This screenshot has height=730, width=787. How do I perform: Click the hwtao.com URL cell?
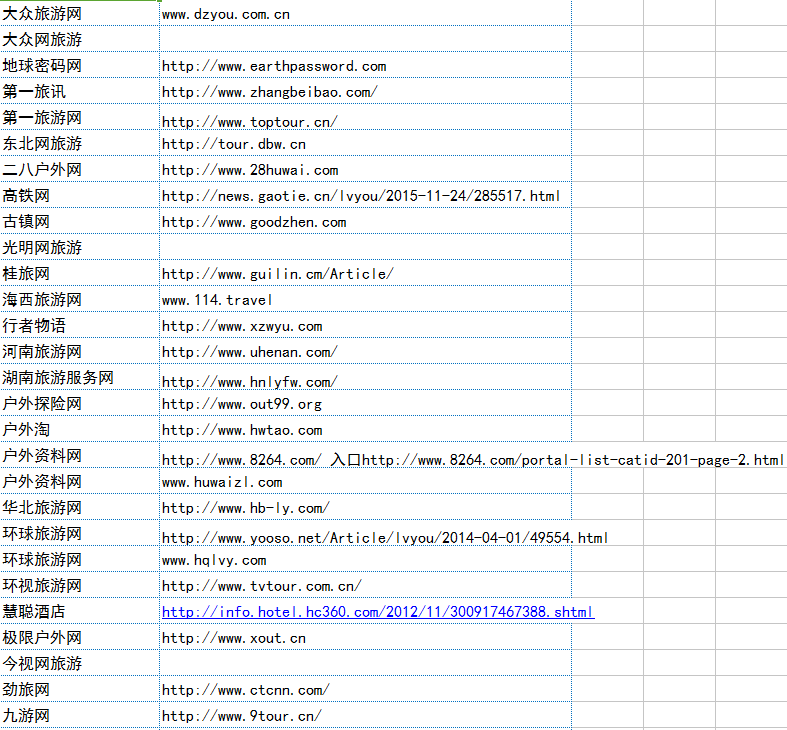click(x=365, y=430)
